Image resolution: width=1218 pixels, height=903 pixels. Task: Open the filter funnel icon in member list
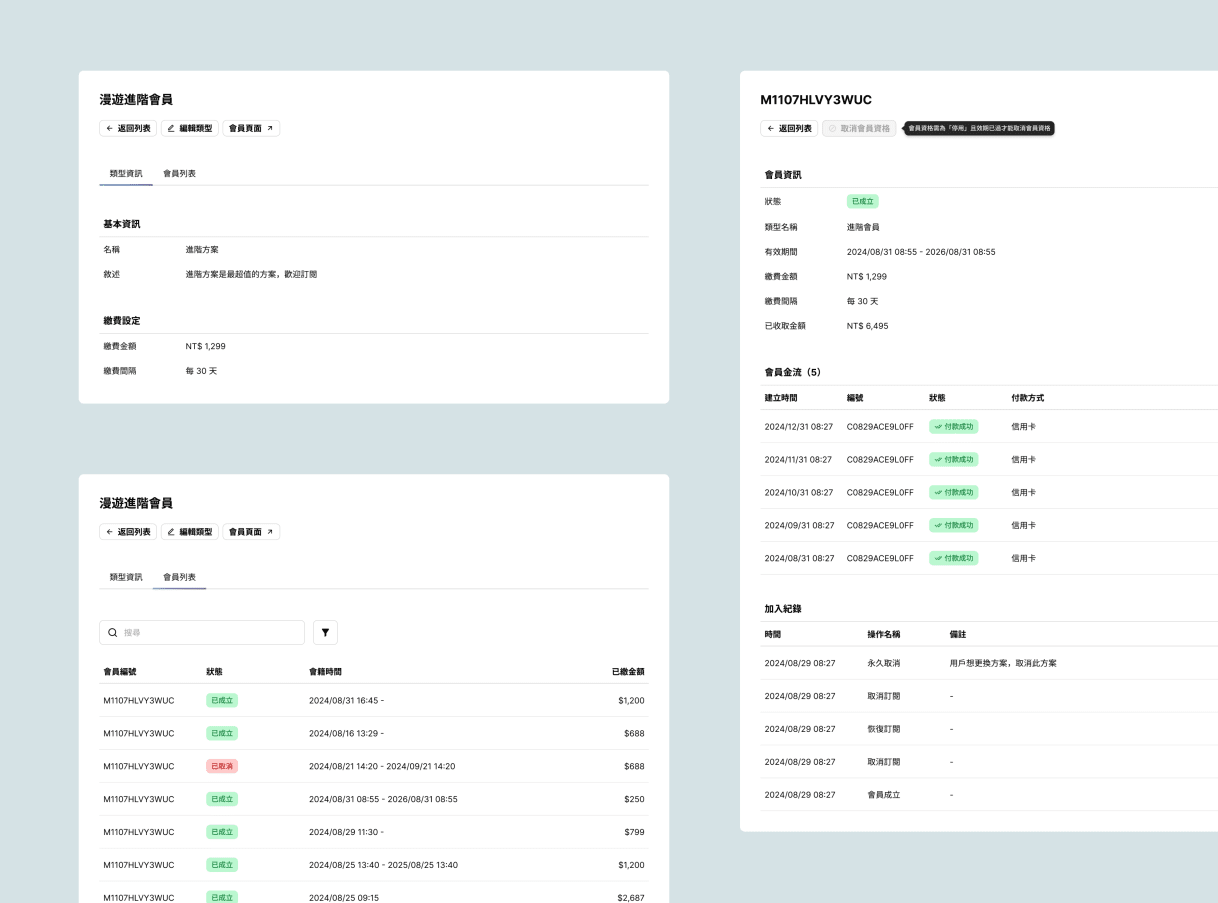point(325,632)
